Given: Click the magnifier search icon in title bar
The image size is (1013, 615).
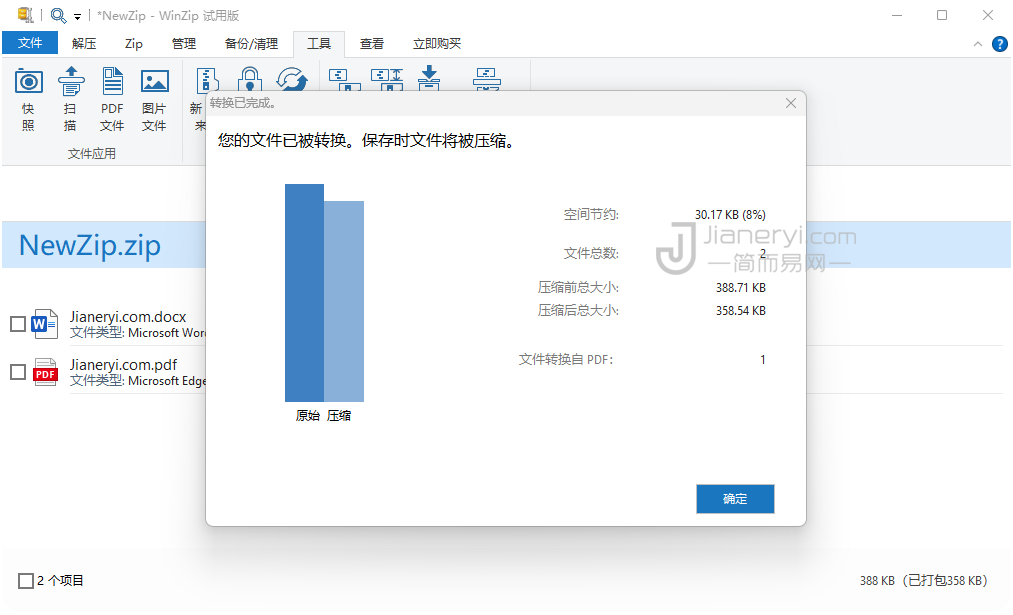Looking at the screenshot, I should 58,15.
